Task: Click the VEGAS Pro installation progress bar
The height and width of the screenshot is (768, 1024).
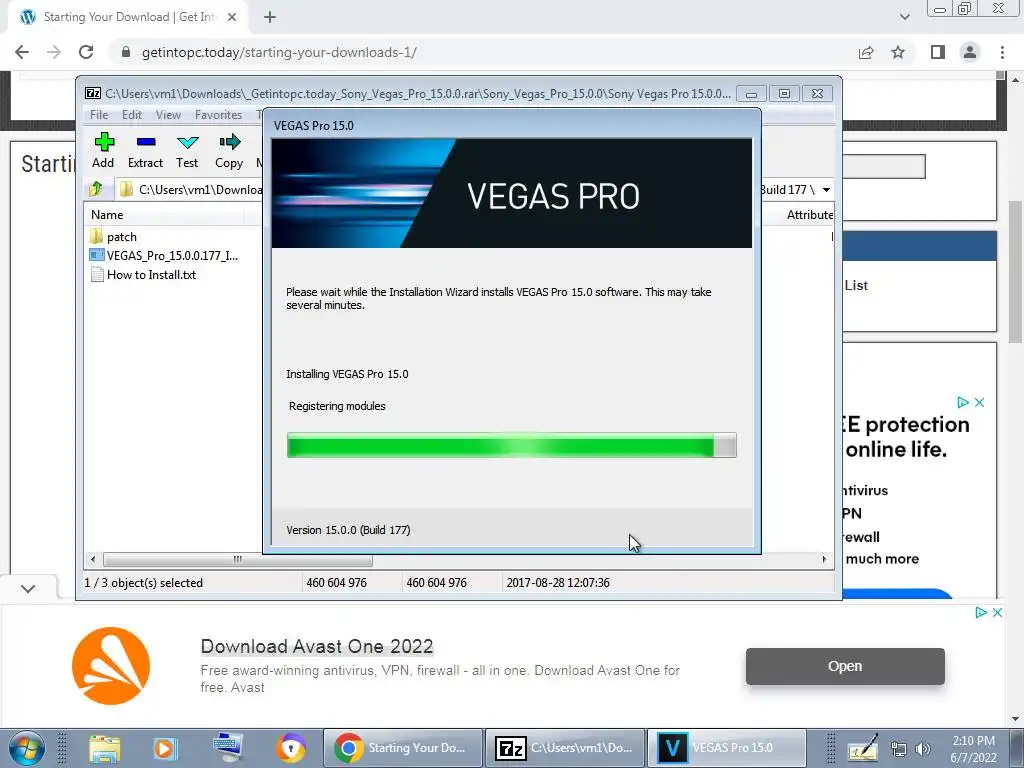Action: [511, 445]
